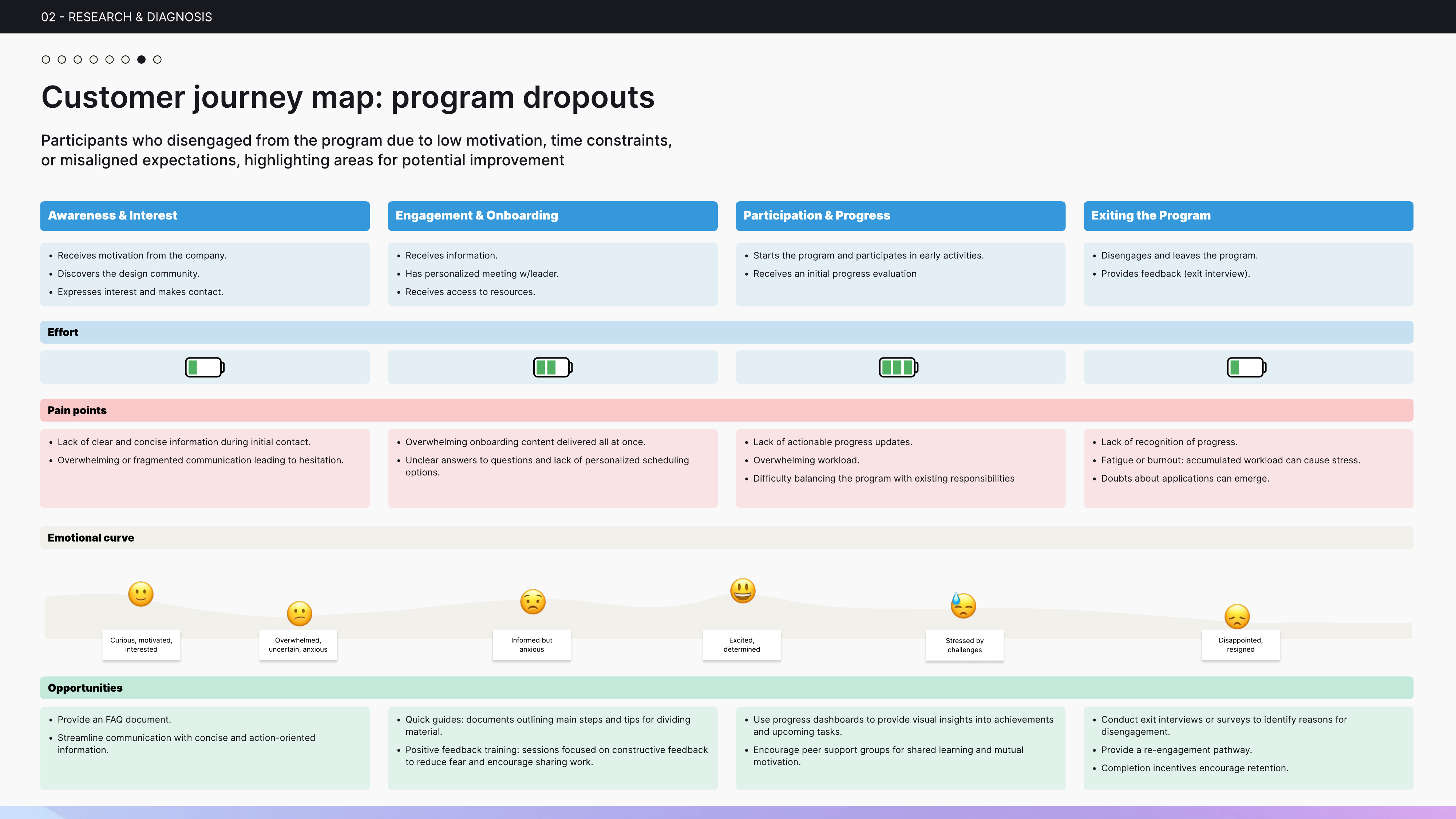
Task: Open the Awareness & Interest stage header
Action: (205, 215)
